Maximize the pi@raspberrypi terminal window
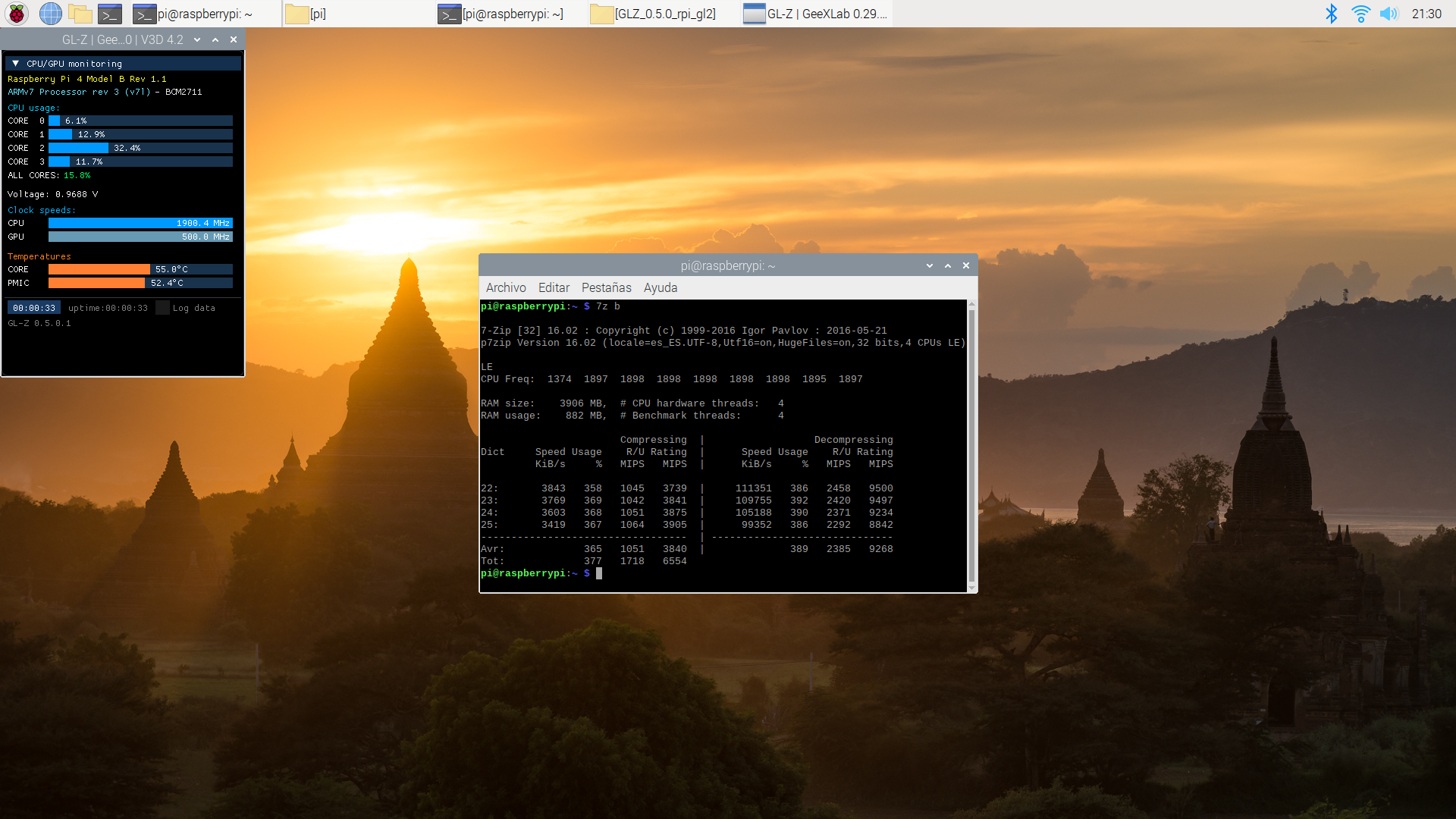 tap(948, 265)
